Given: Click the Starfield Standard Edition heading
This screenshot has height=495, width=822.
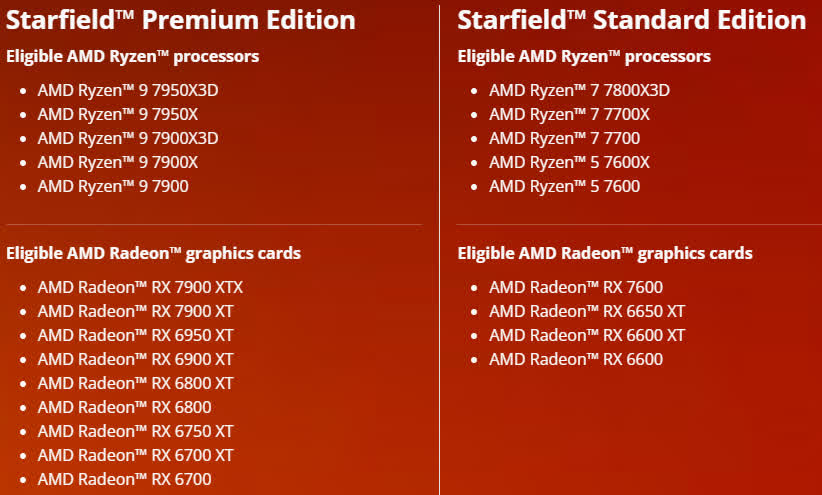Looking at the screenshot, I should coord(632,20).
